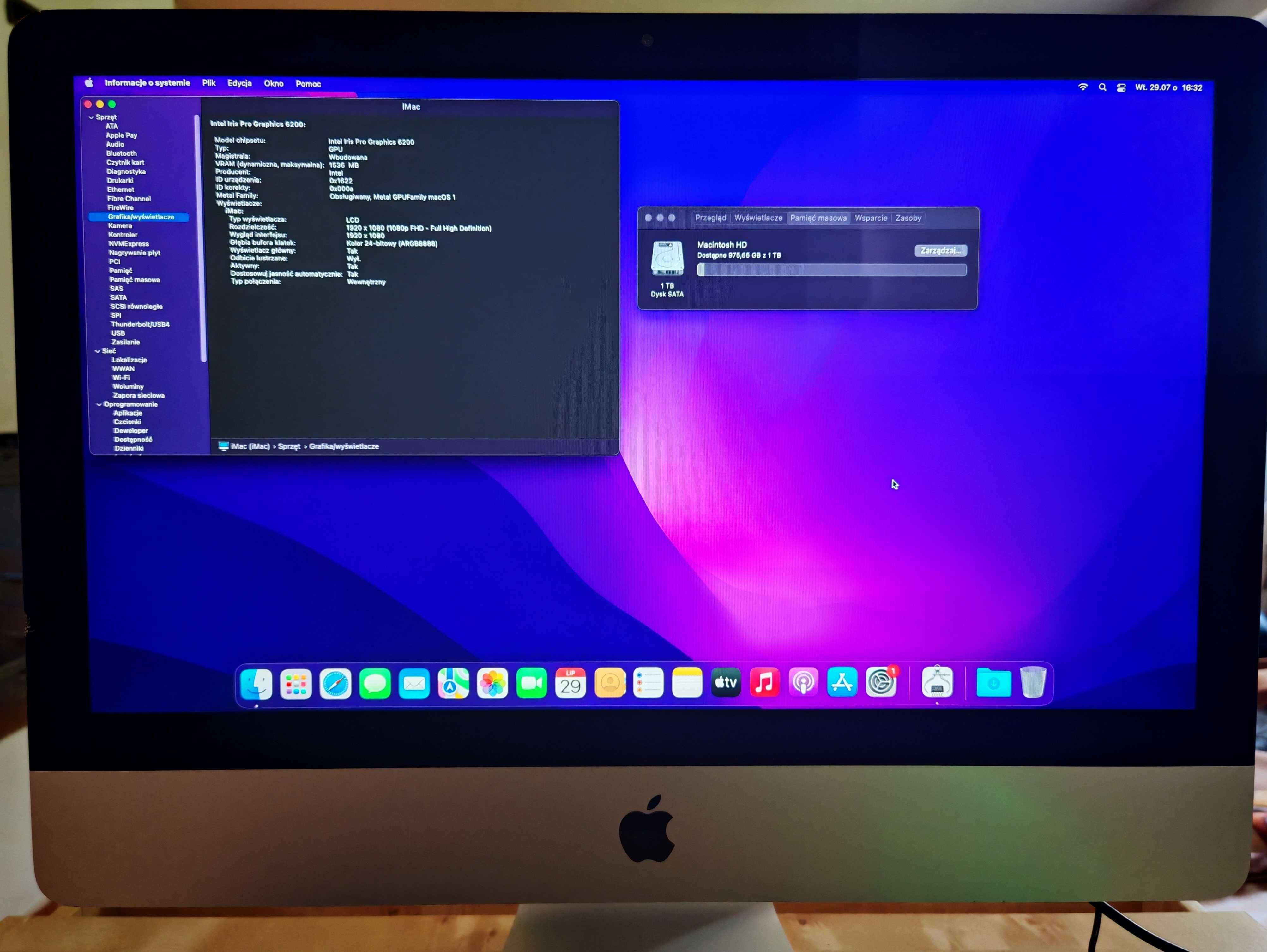The image size is (1267, 952).
Task: Click the Intel Iris Pro Graphics 6200 heading
Action: [258, 124]
